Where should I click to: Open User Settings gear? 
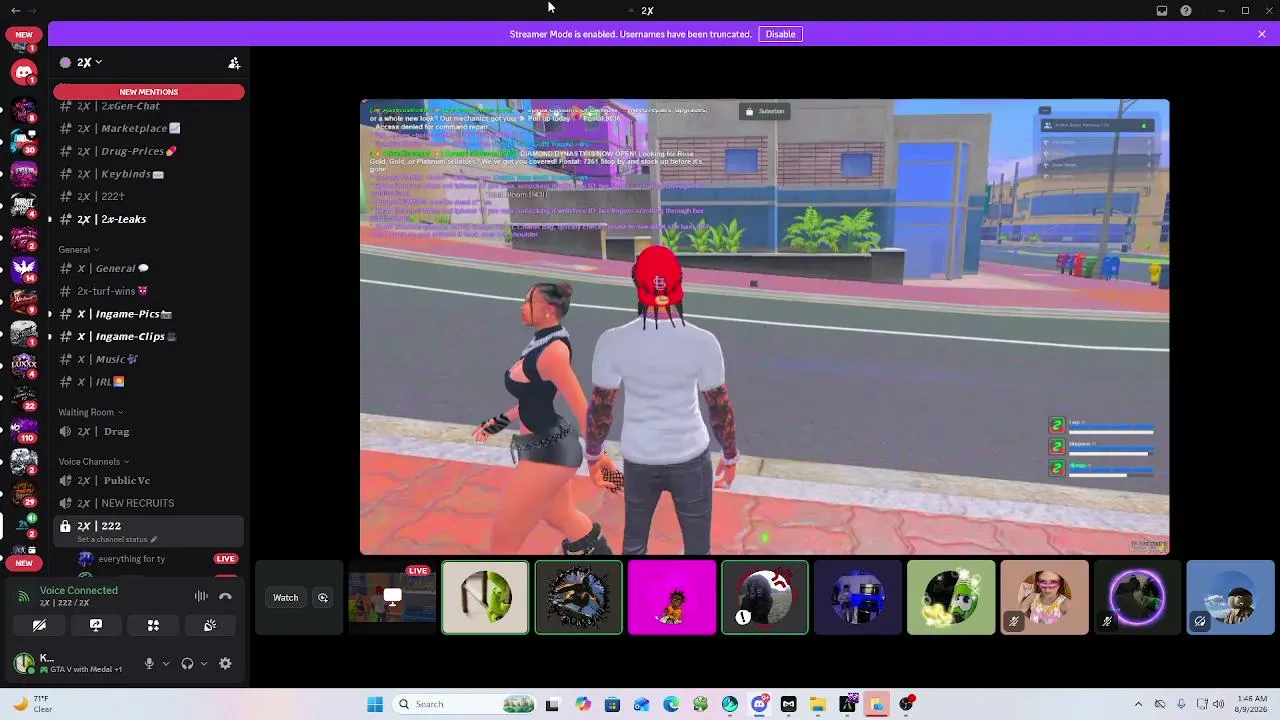[225, 663]
